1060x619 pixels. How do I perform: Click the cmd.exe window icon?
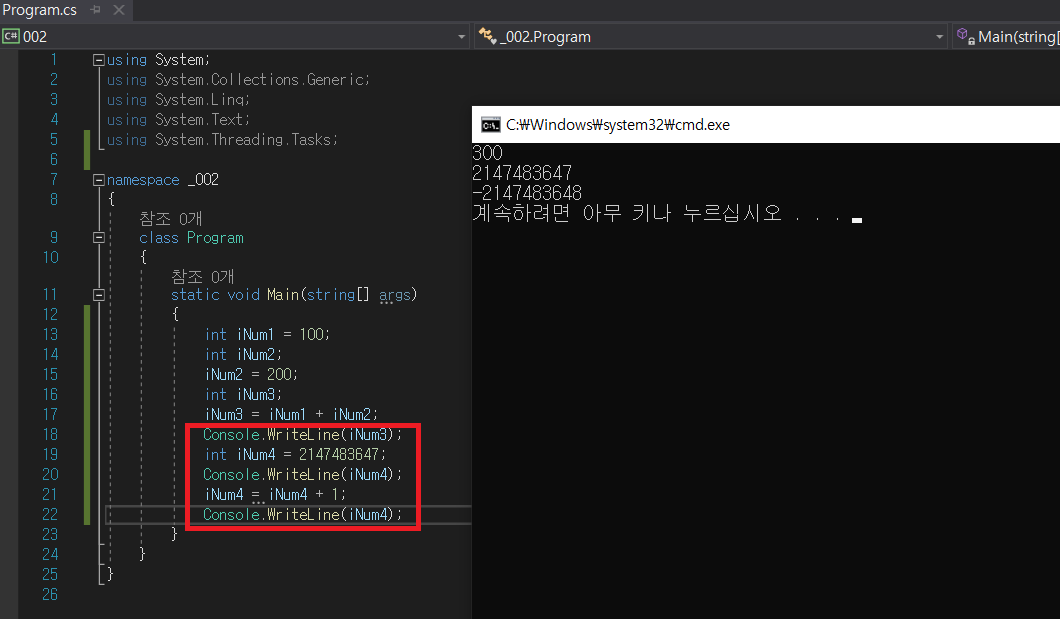tap(490, 125)
